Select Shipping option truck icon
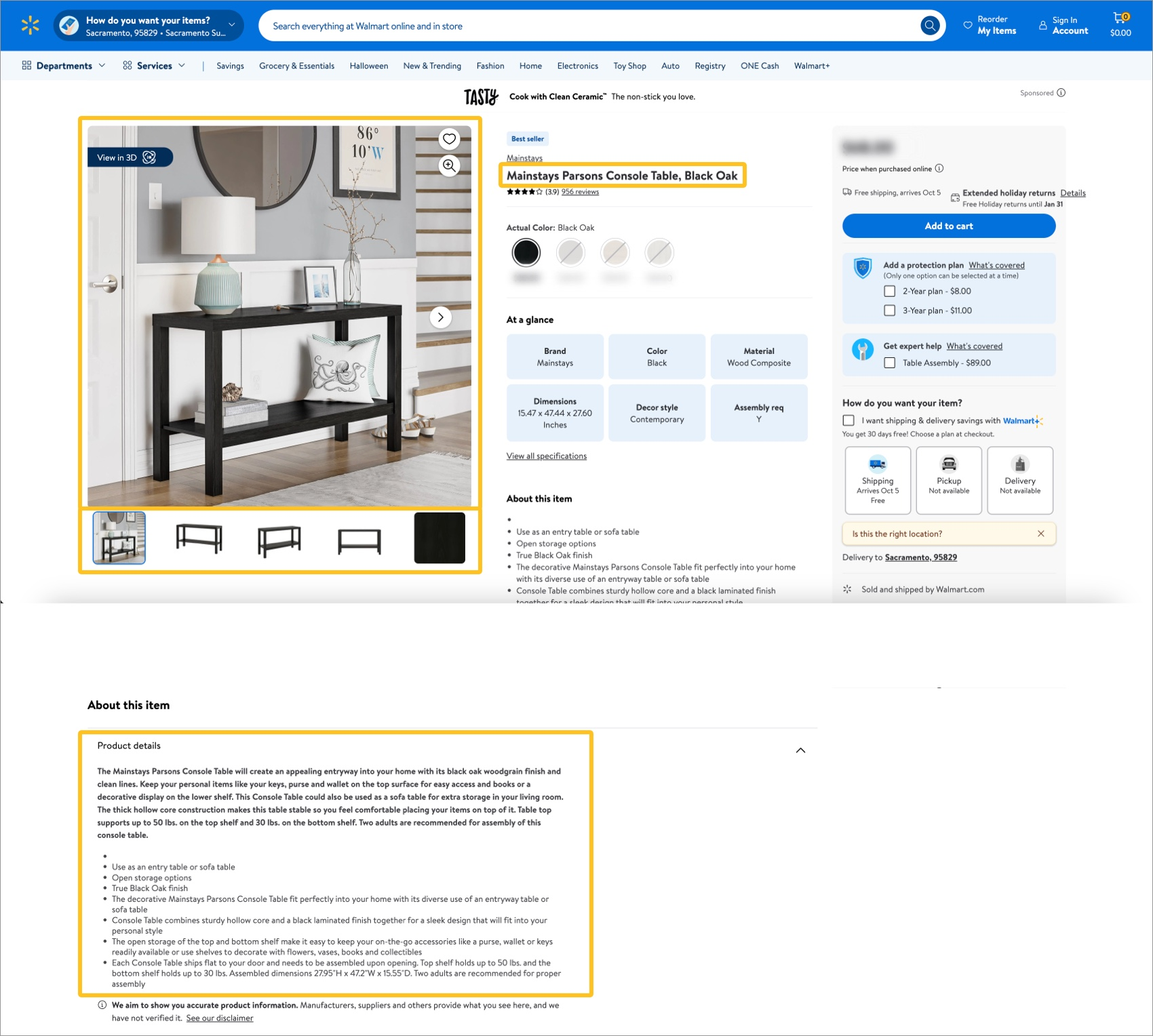This screenshot has height=1036, width=1153. 878,464
